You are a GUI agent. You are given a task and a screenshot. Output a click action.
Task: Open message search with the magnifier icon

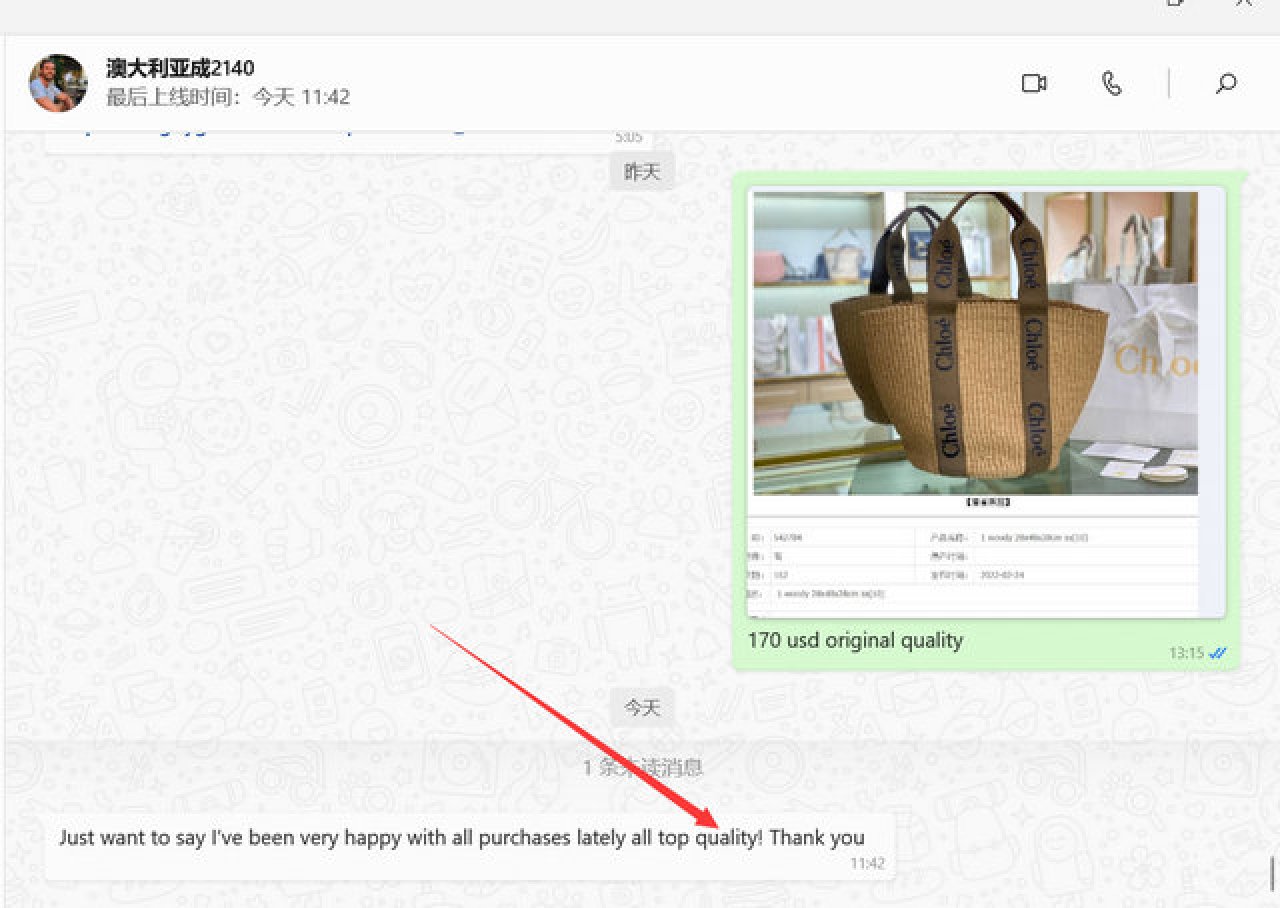(x=1226, y=84)
